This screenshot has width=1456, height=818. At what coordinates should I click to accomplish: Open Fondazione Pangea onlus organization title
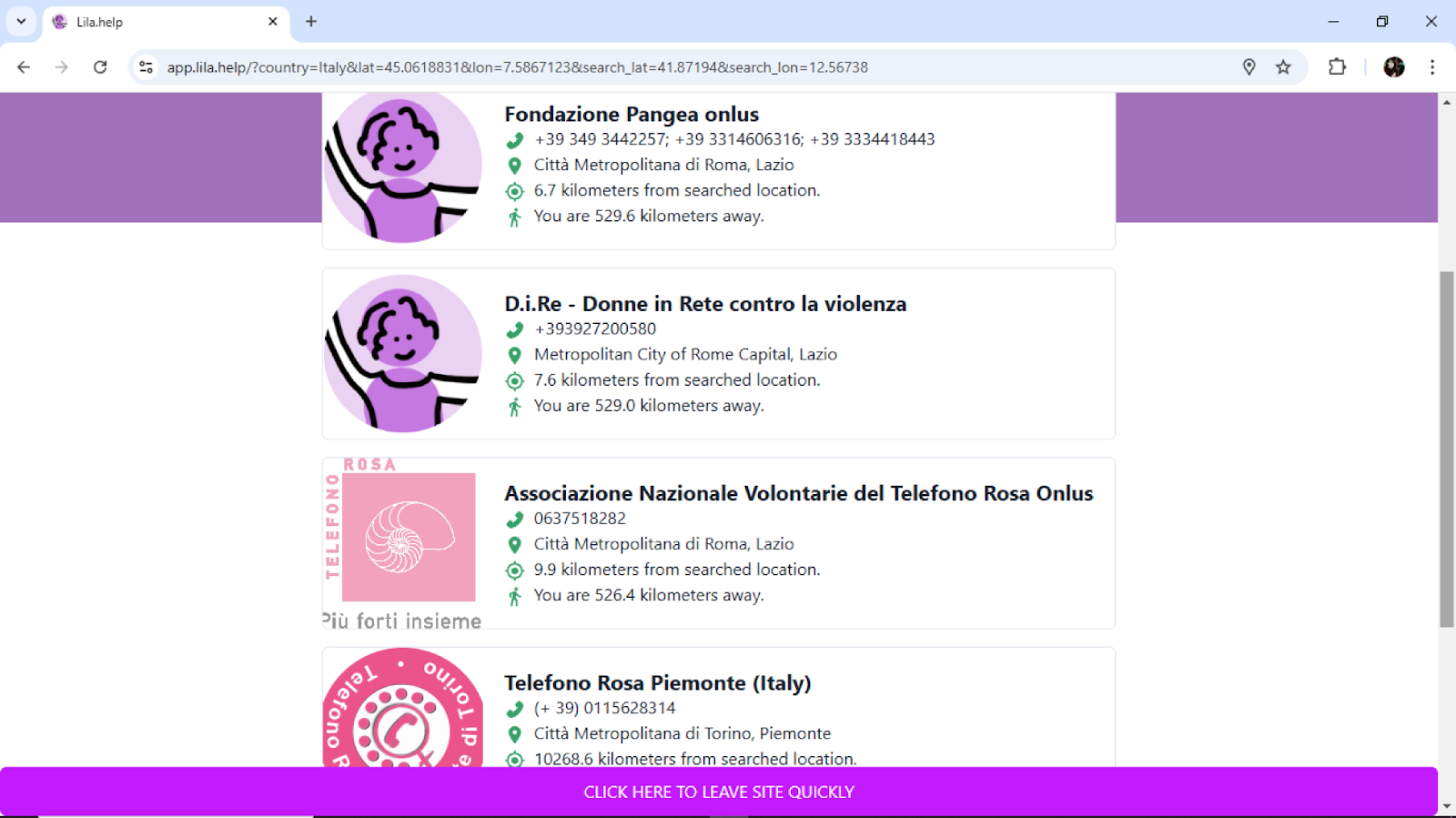click(632, 115)
